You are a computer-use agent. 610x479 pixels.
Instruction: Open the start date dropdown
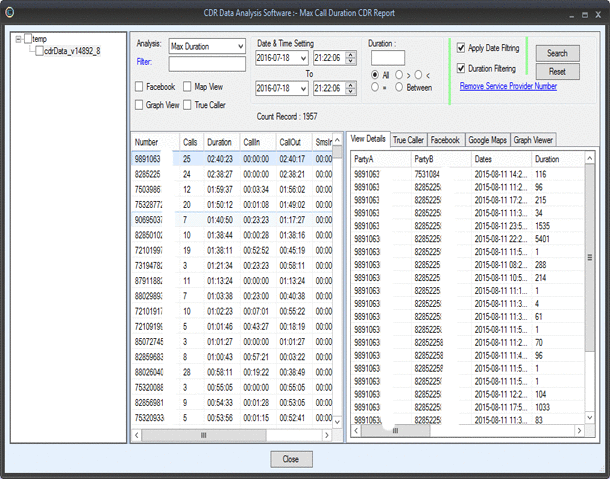coord(303,58)
